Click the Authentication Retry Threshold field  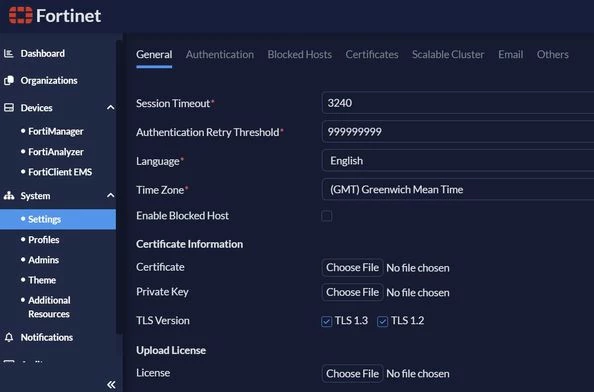coord(458,131)
